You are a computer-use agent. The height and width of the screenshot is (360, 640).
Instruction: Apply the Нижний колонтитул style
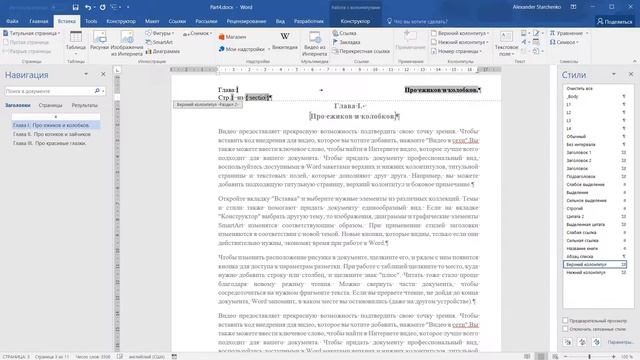(595, 273)
